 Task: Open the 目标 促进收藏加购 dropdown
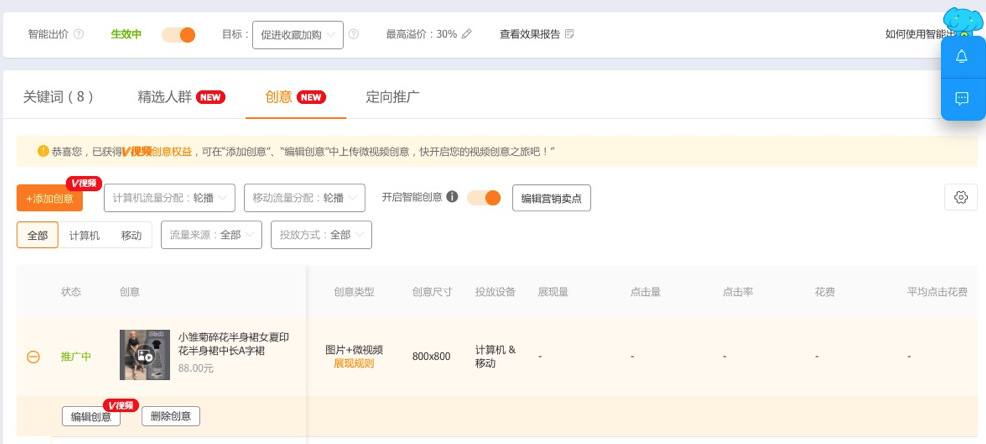tap(298, 35)
